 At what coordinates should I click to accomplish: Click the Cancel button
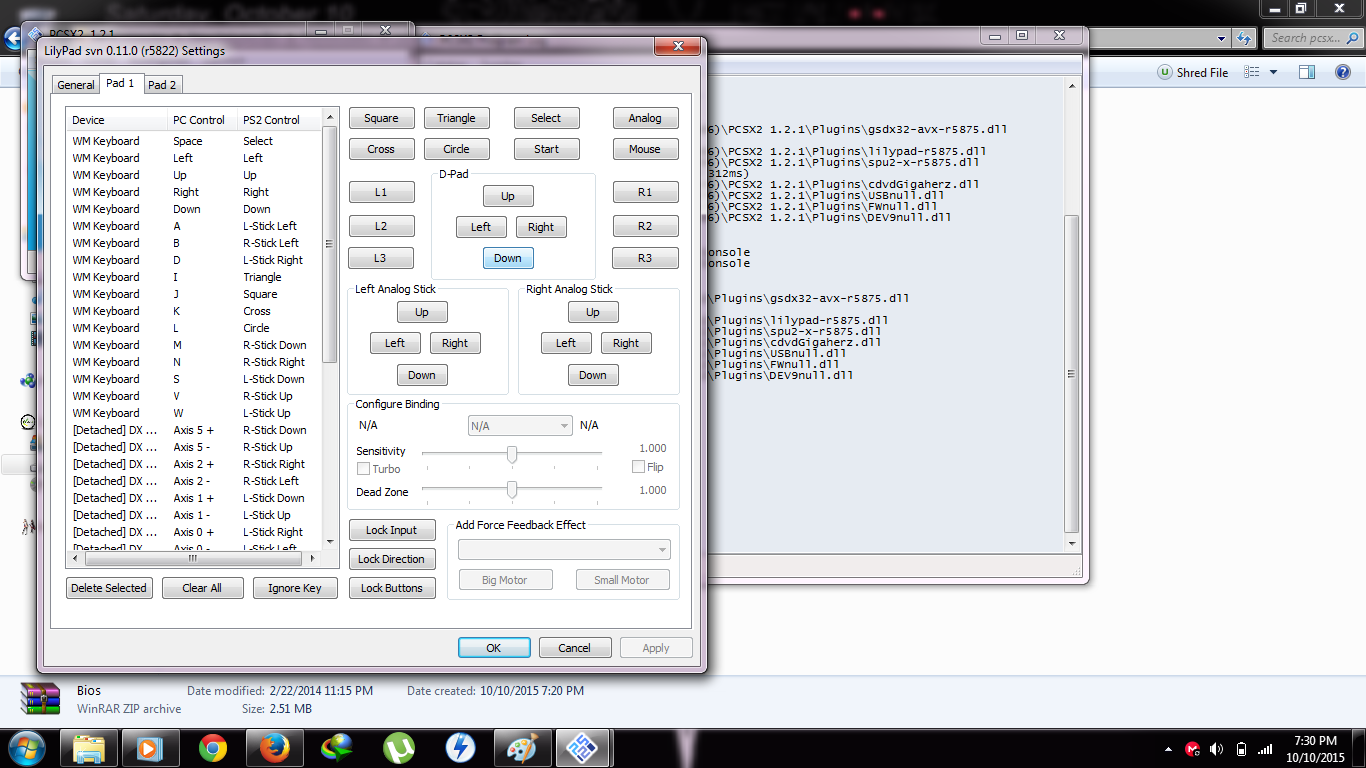(x=574, y=648)
